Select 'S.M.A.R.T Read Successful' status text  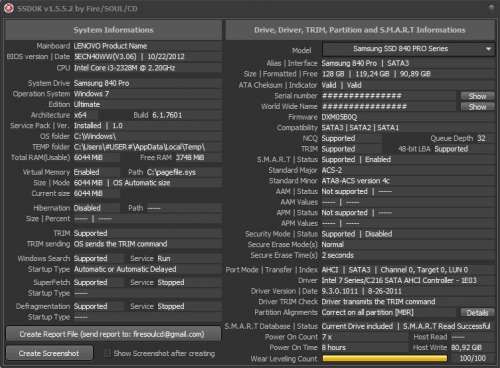click(446, 326)
